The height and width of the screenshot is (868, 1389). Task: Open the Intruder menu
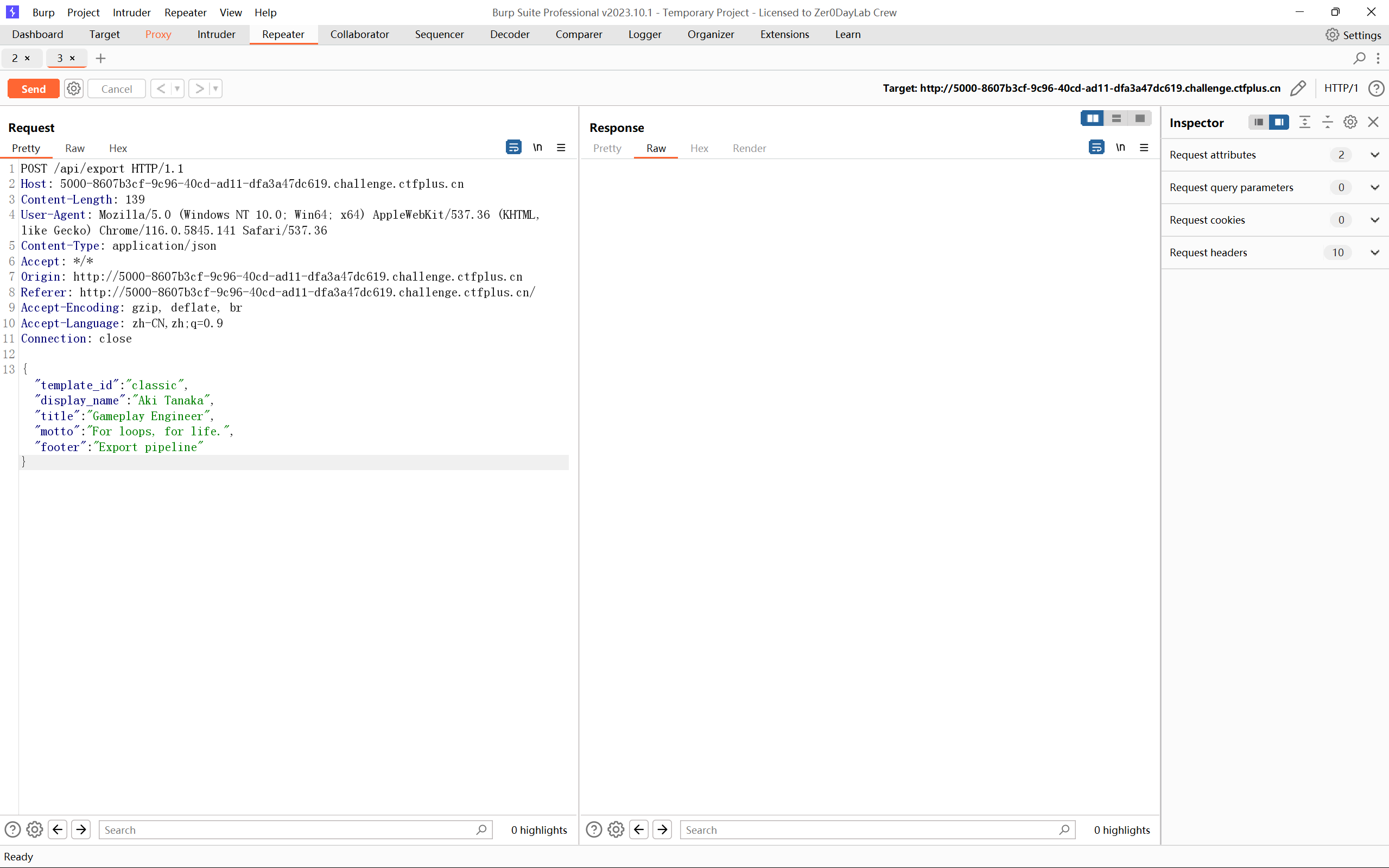click(131, 12)
